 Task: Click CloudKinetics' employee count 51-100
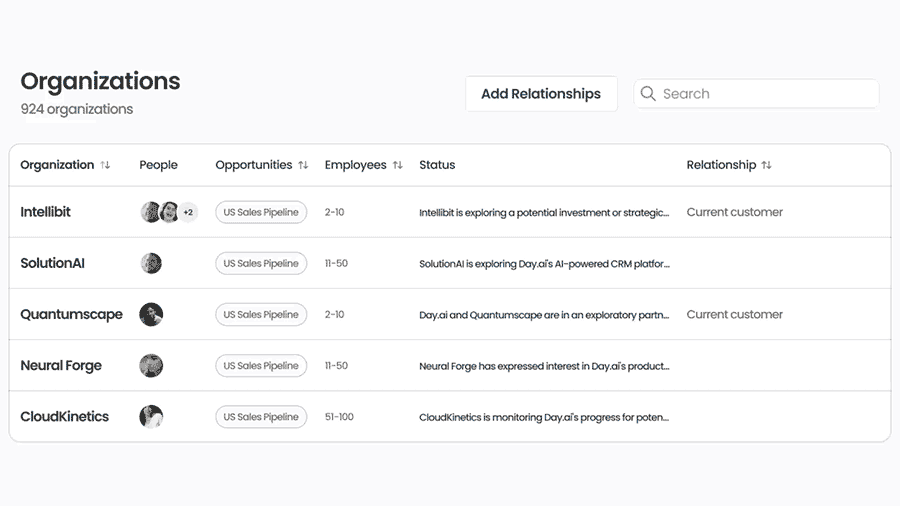click(339, 417)
